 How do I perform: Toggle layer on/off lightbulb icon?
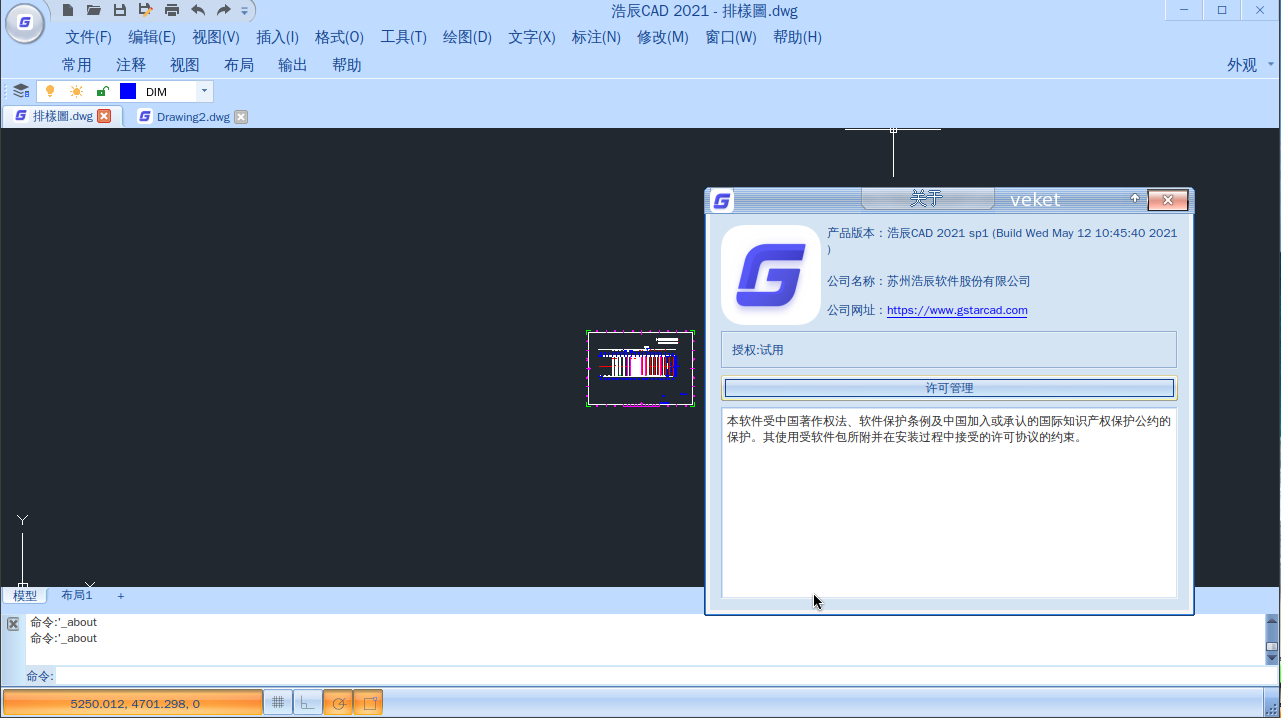(x=50, y=91)
